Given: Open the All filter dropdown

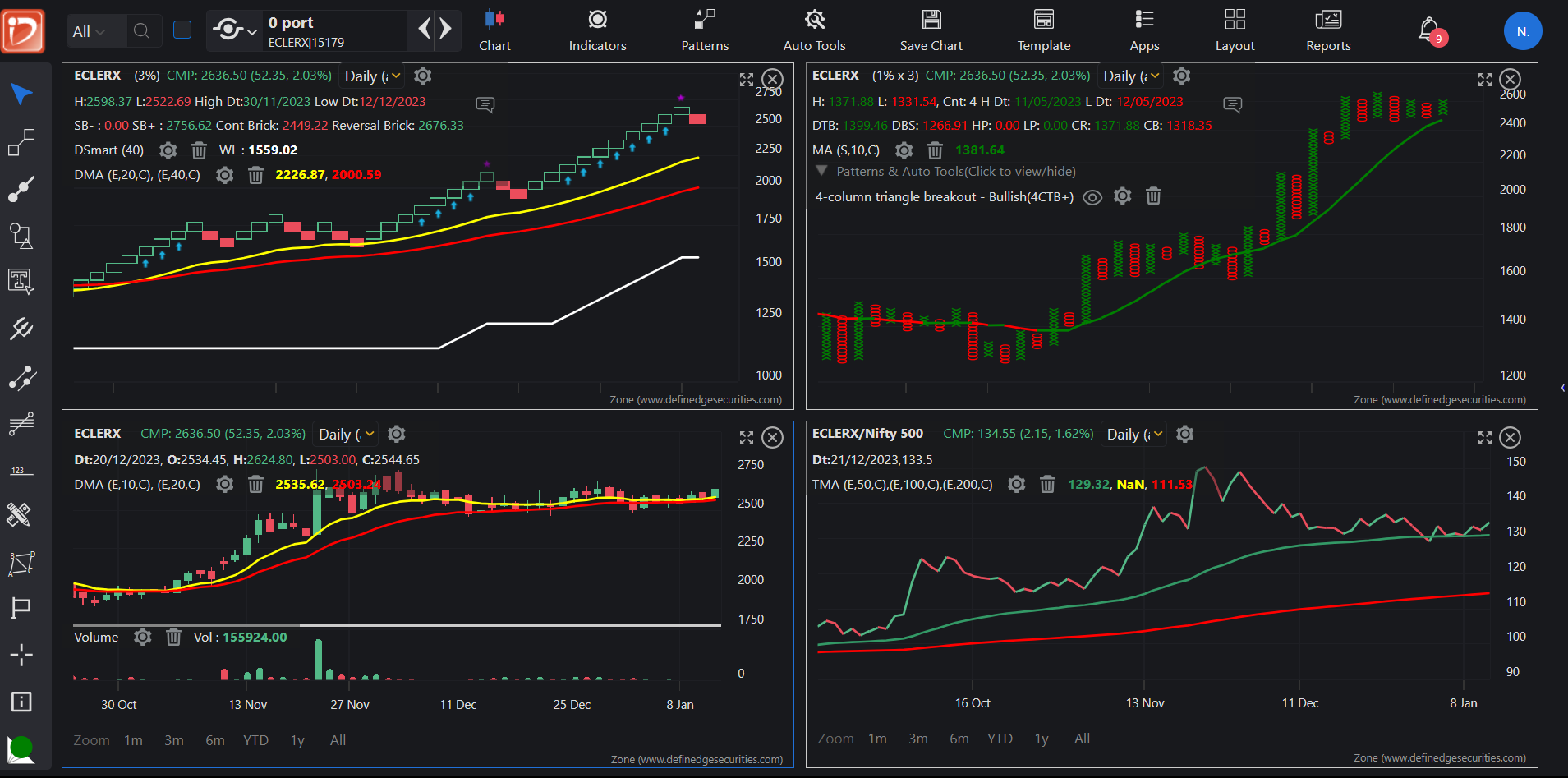Looking at the screenshot, I should [x=89, y=31].
